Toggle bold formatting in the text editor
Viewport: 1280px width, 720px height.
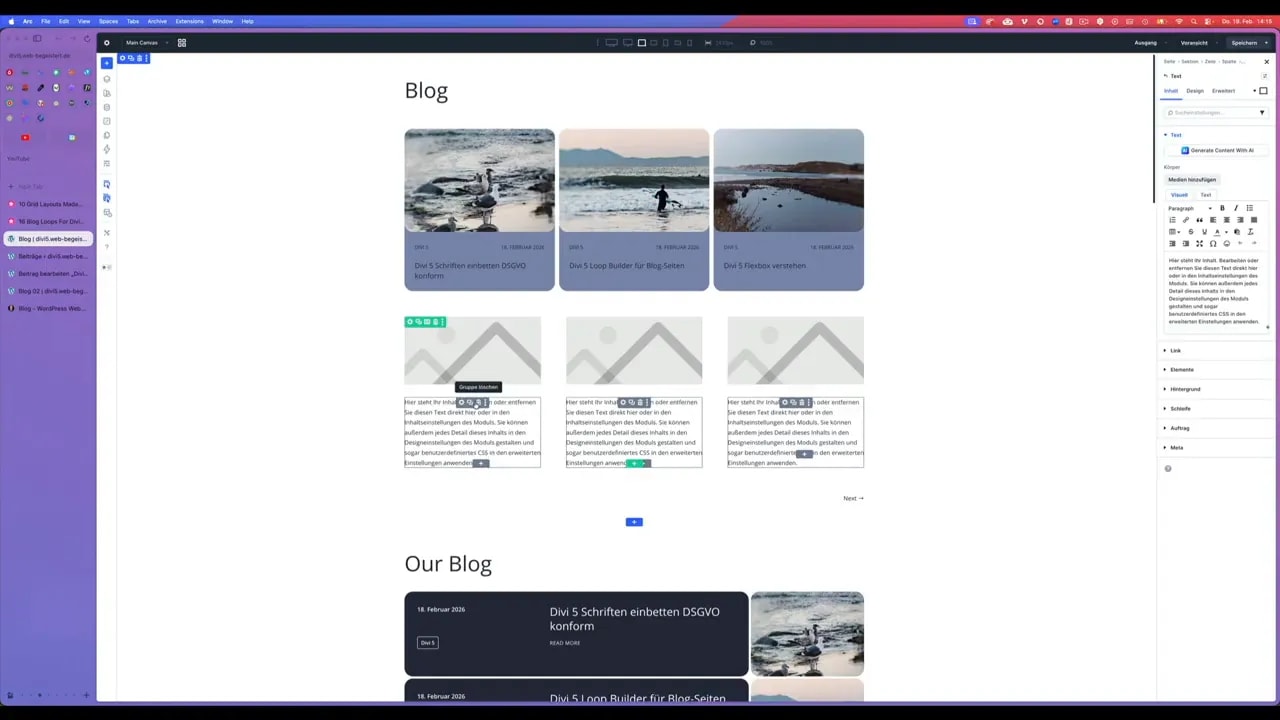tap(1222, 208)
